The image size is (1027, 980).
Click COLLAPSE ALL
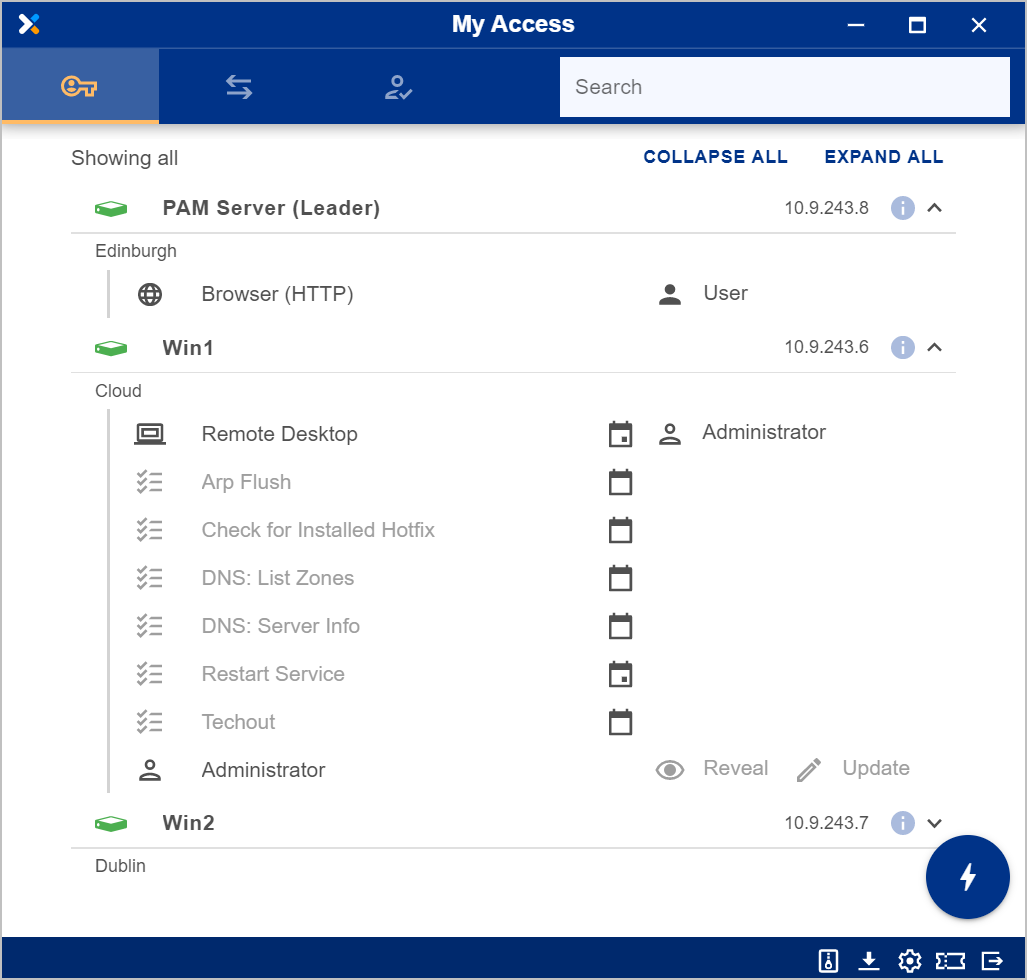(715, 157)
